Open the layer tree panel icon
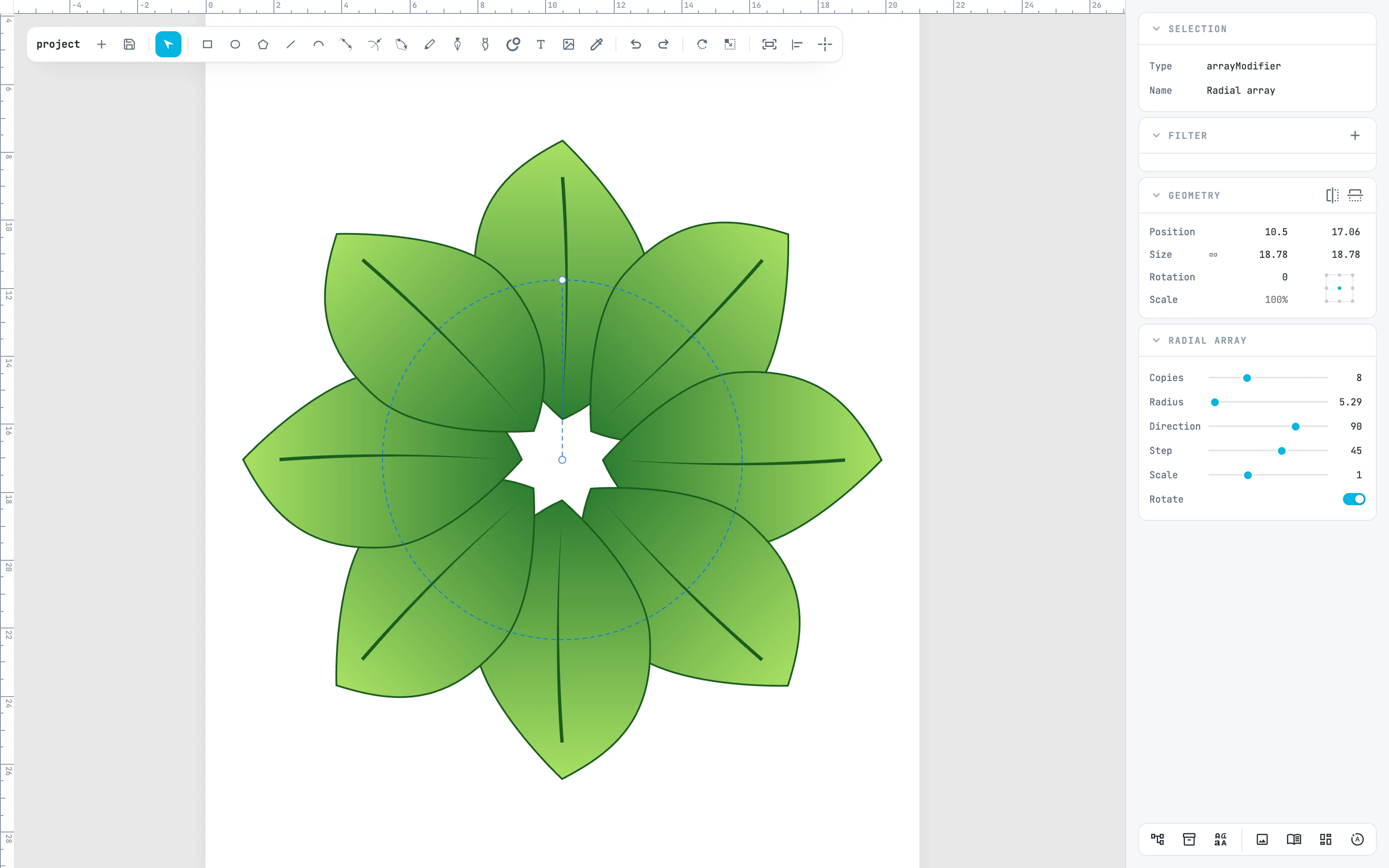The height and width of the screenshot is (868, 1389). (x=1157, y=839)
